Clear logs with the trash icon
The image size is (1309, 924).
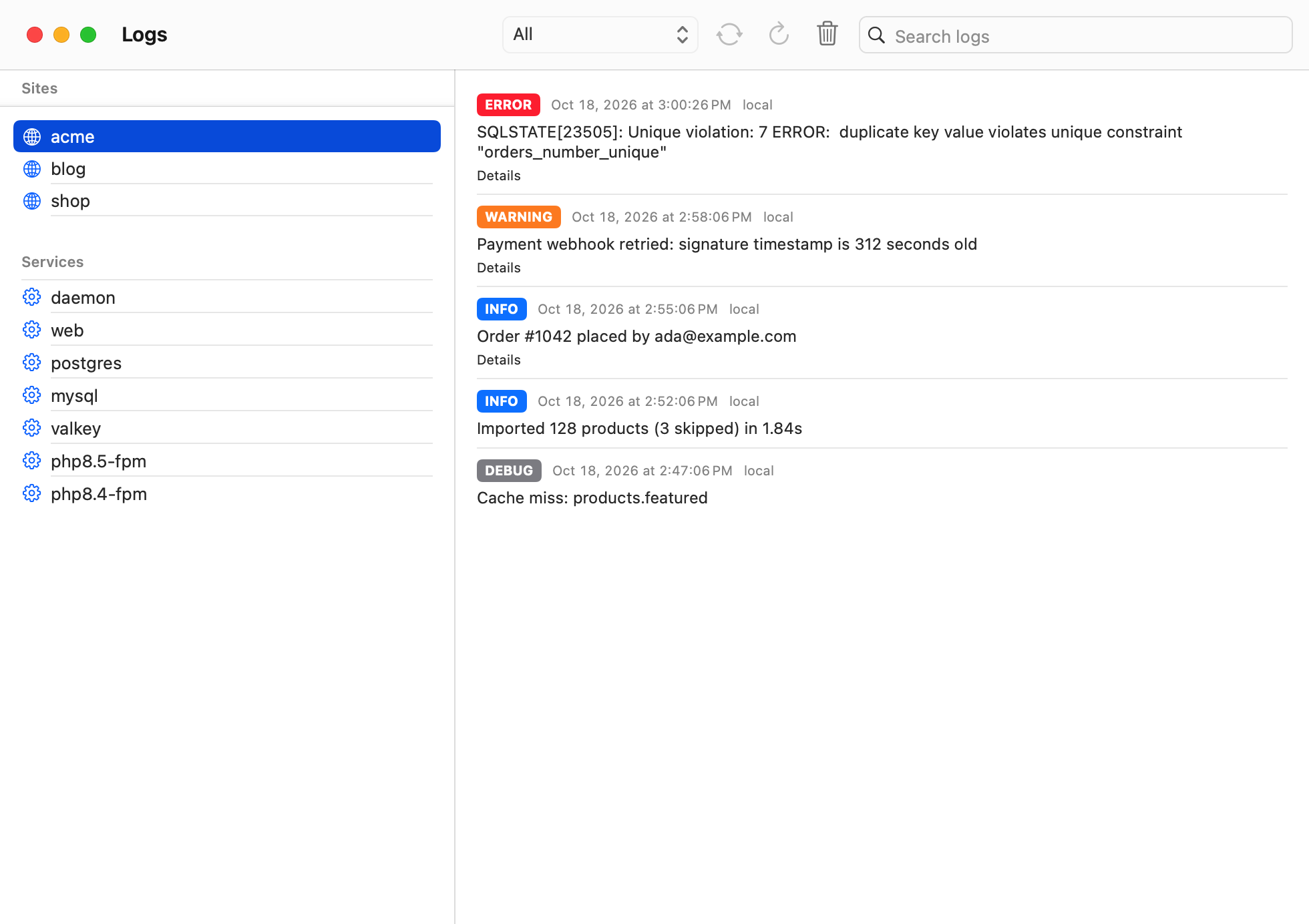pyautogui.click(x=827, y=33)
